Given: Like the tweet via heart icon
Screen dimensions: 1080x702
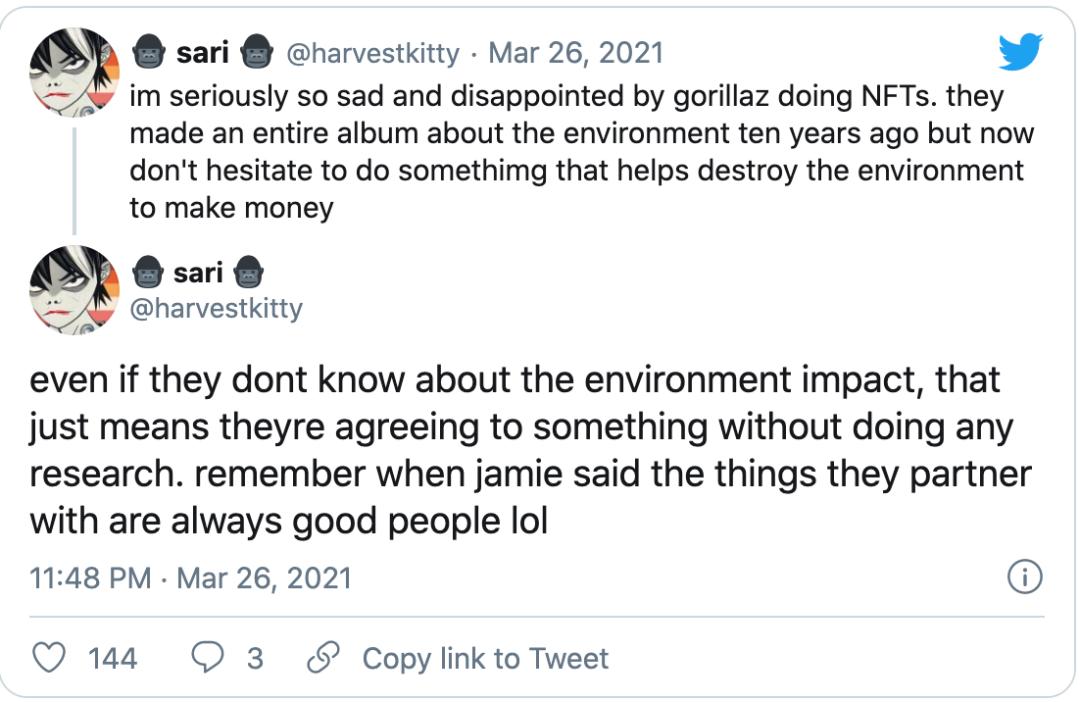Looking at the screenshot, I should point(50,657).
